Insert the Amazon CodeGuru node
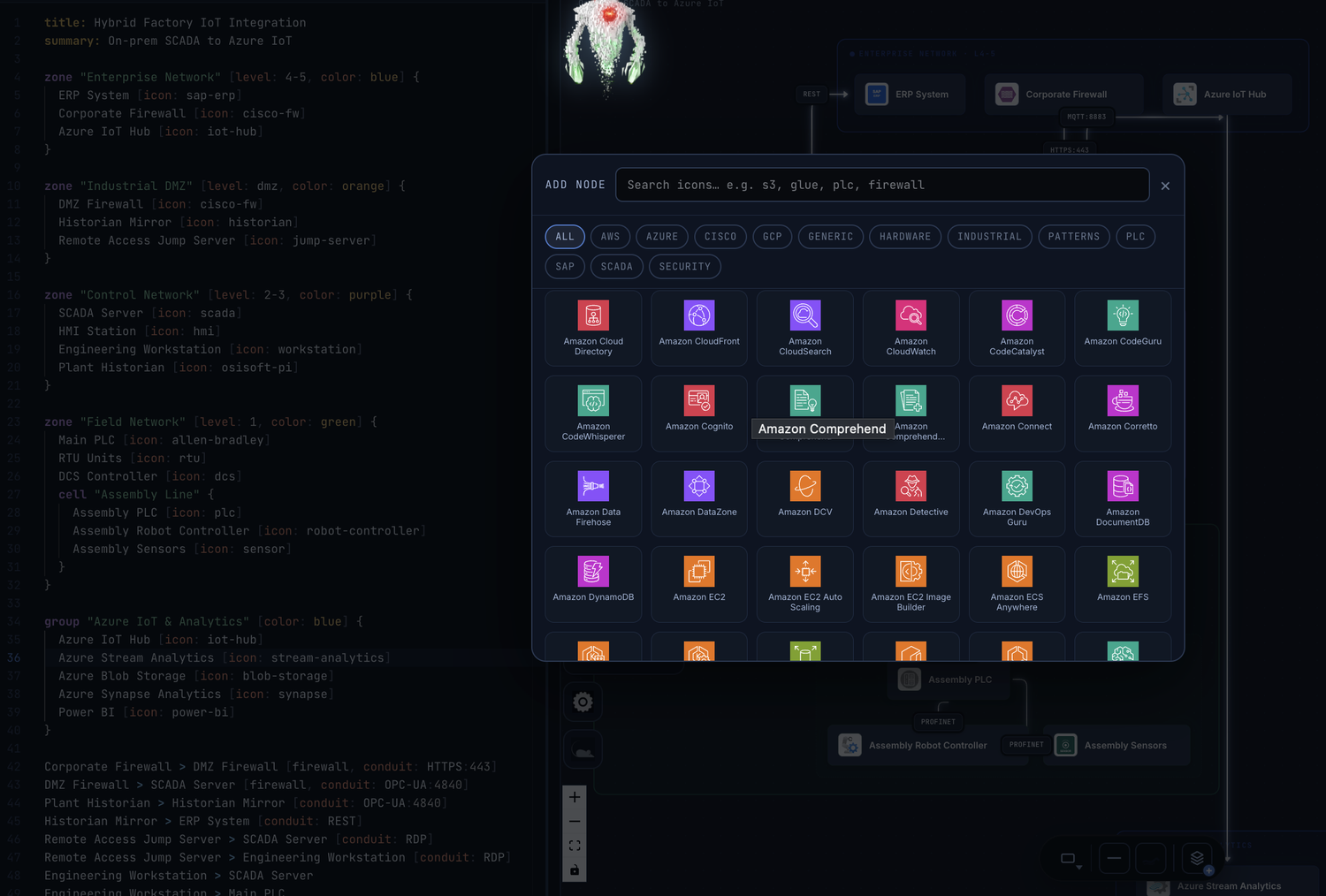1326x896 pixels. 1123,328
